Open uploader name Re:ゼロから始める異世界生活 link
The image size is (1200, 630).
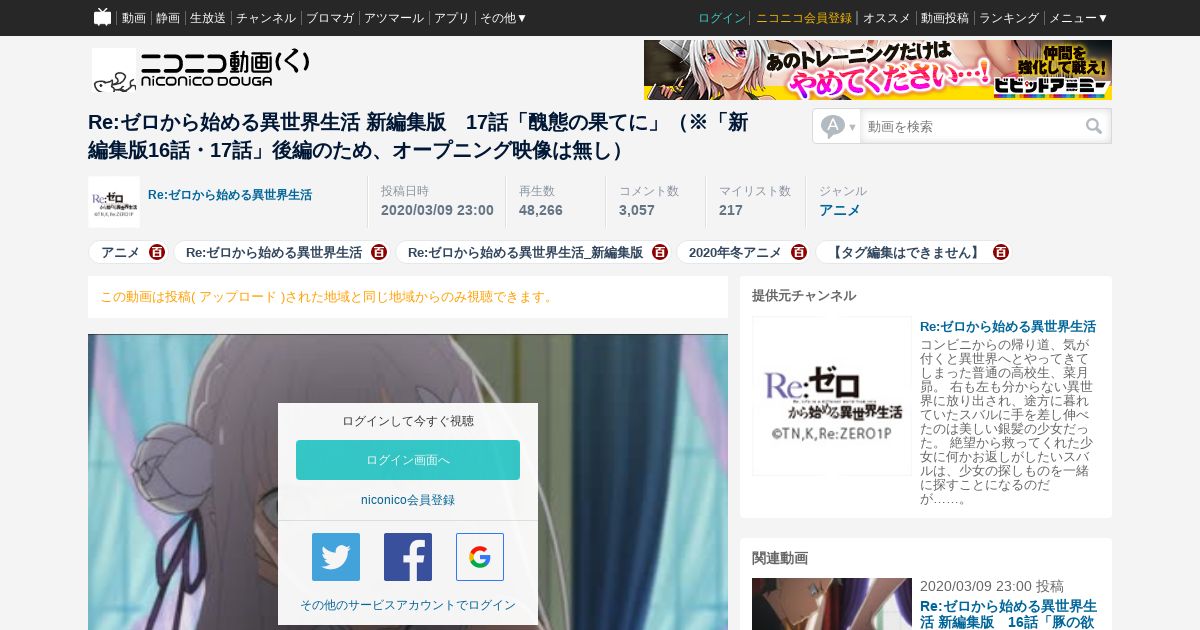coord(230,195)
